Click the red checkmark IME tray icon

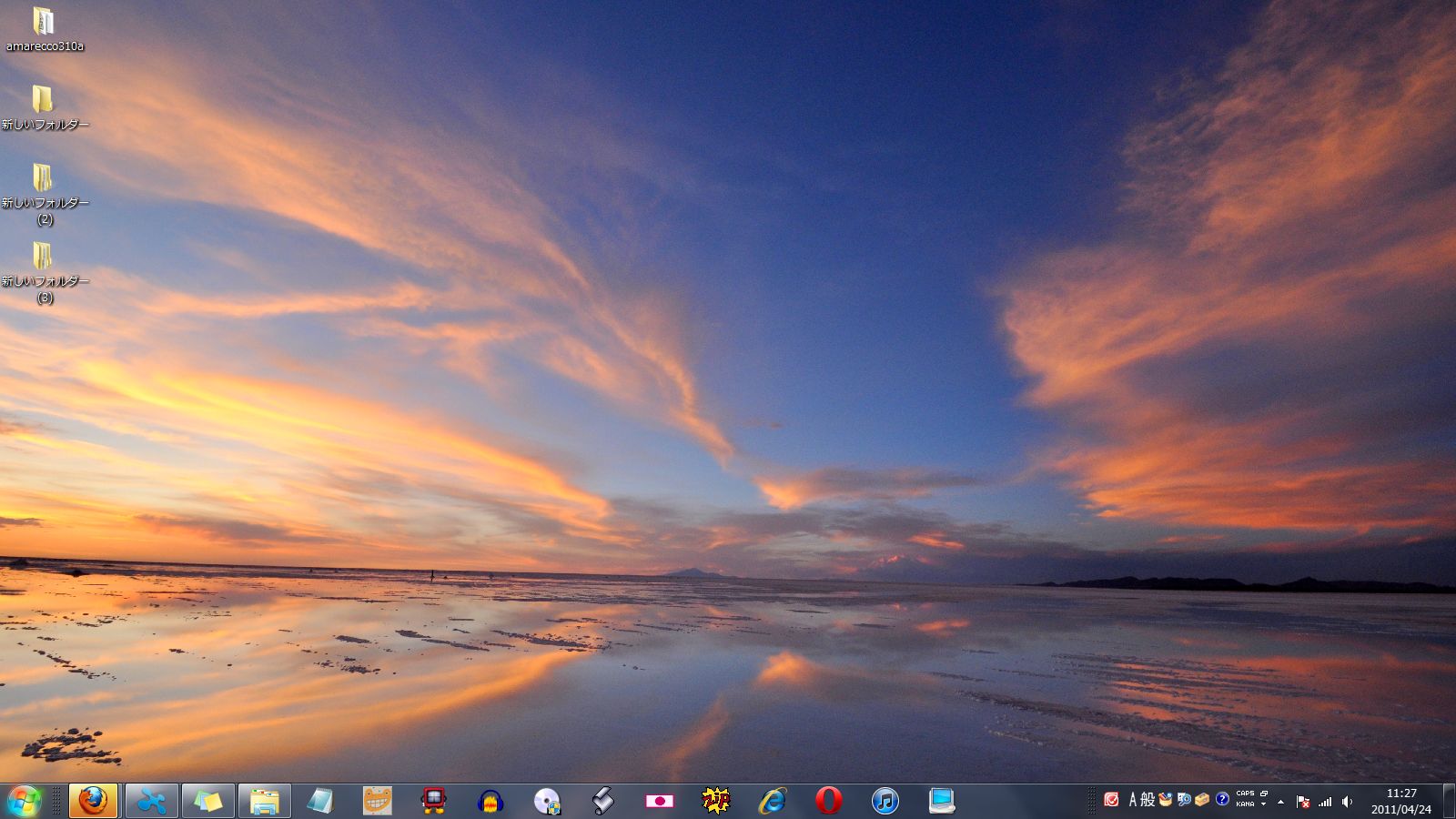tap(1111, 799)
